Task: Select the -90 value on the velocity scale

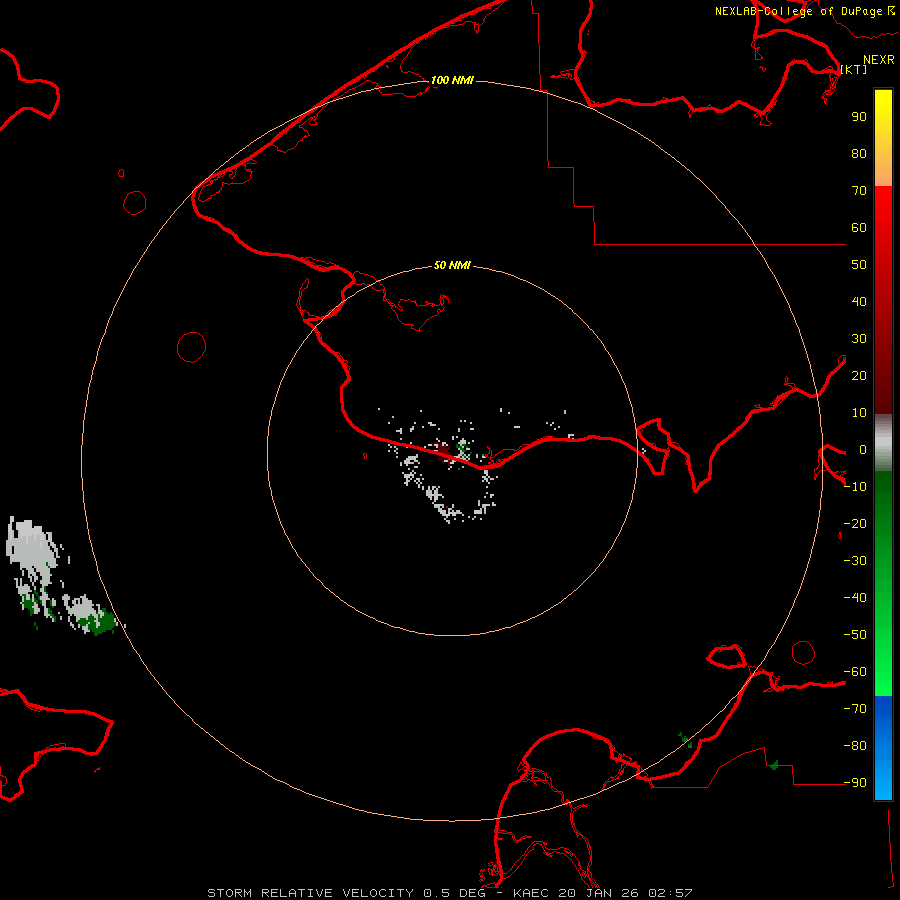Action: click(855, 782)
